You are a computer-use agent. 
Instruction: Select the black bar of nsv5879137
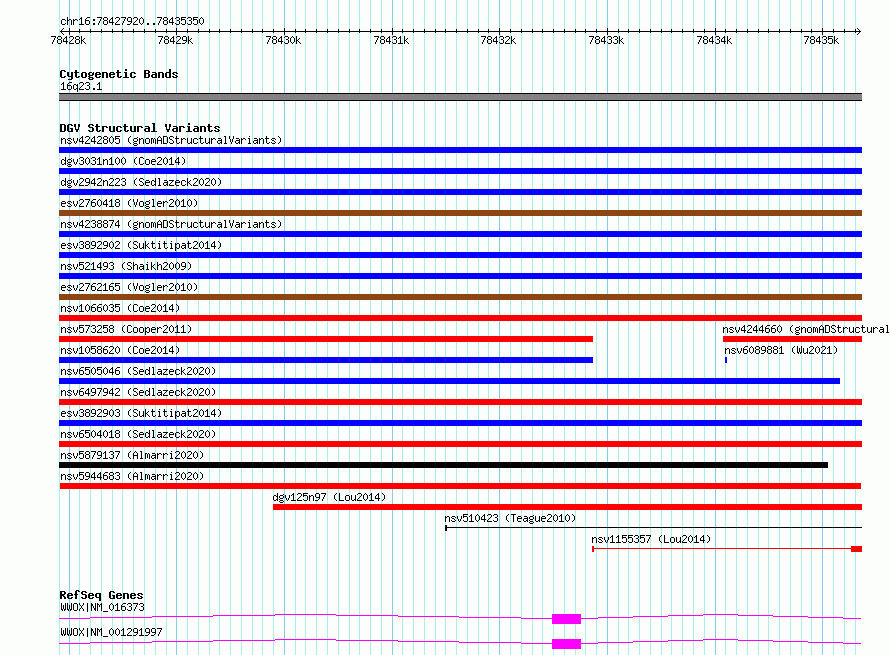point(443,465)
